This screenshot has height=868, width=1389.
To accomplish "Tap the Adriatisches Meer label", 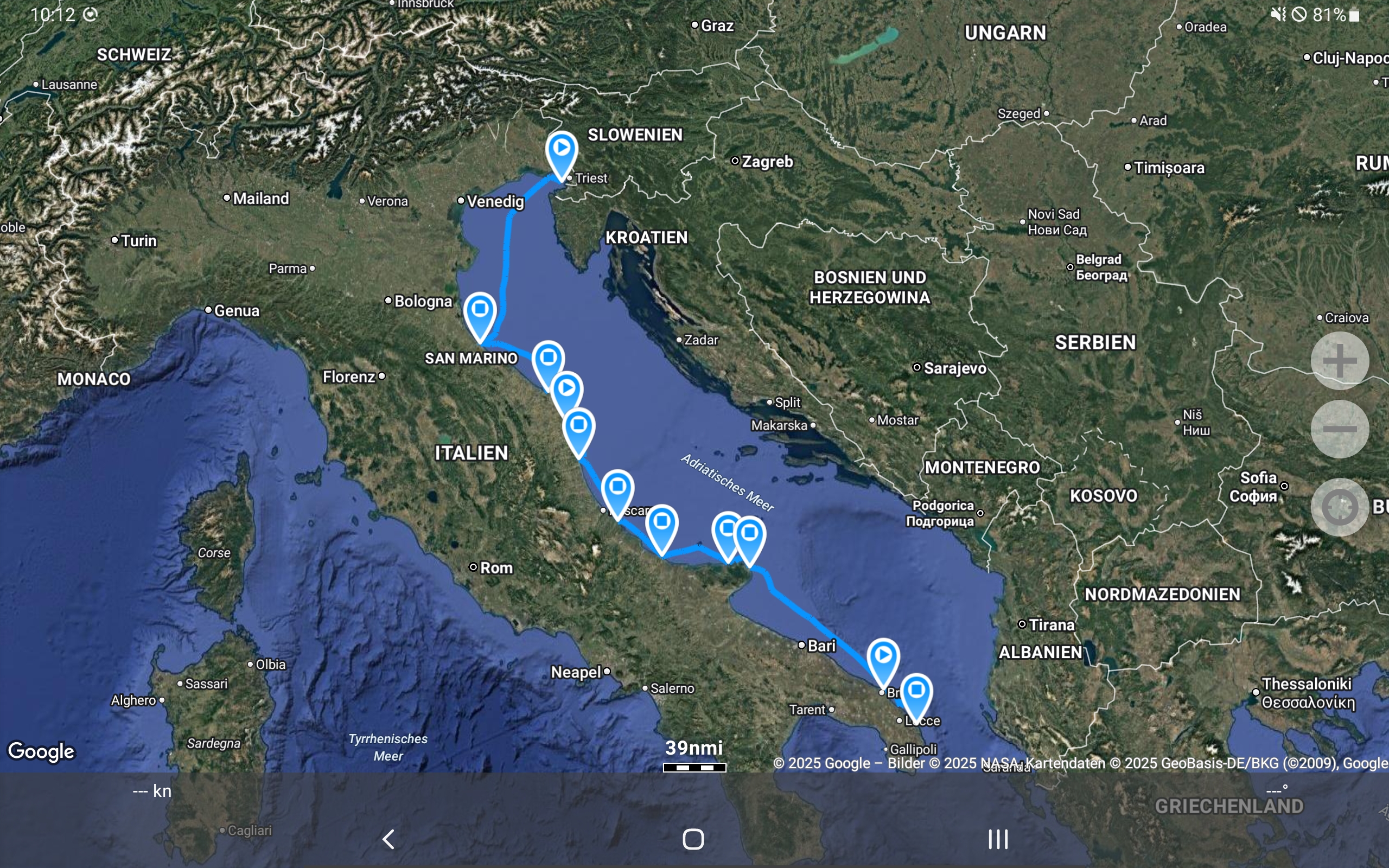I will point(727,482).
